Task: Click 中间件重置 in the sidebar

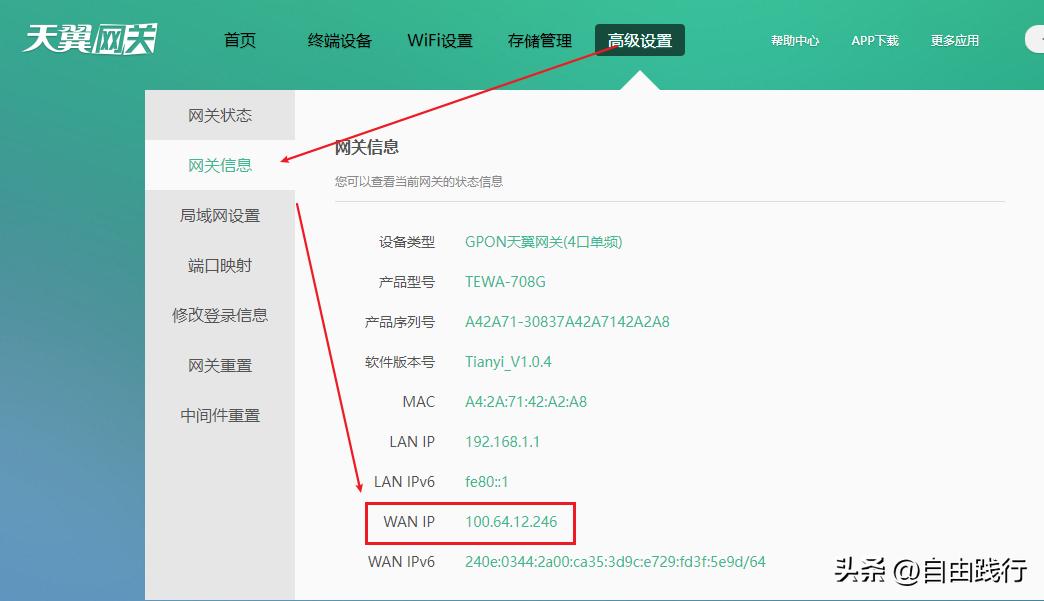Action: tap(220, 415)
